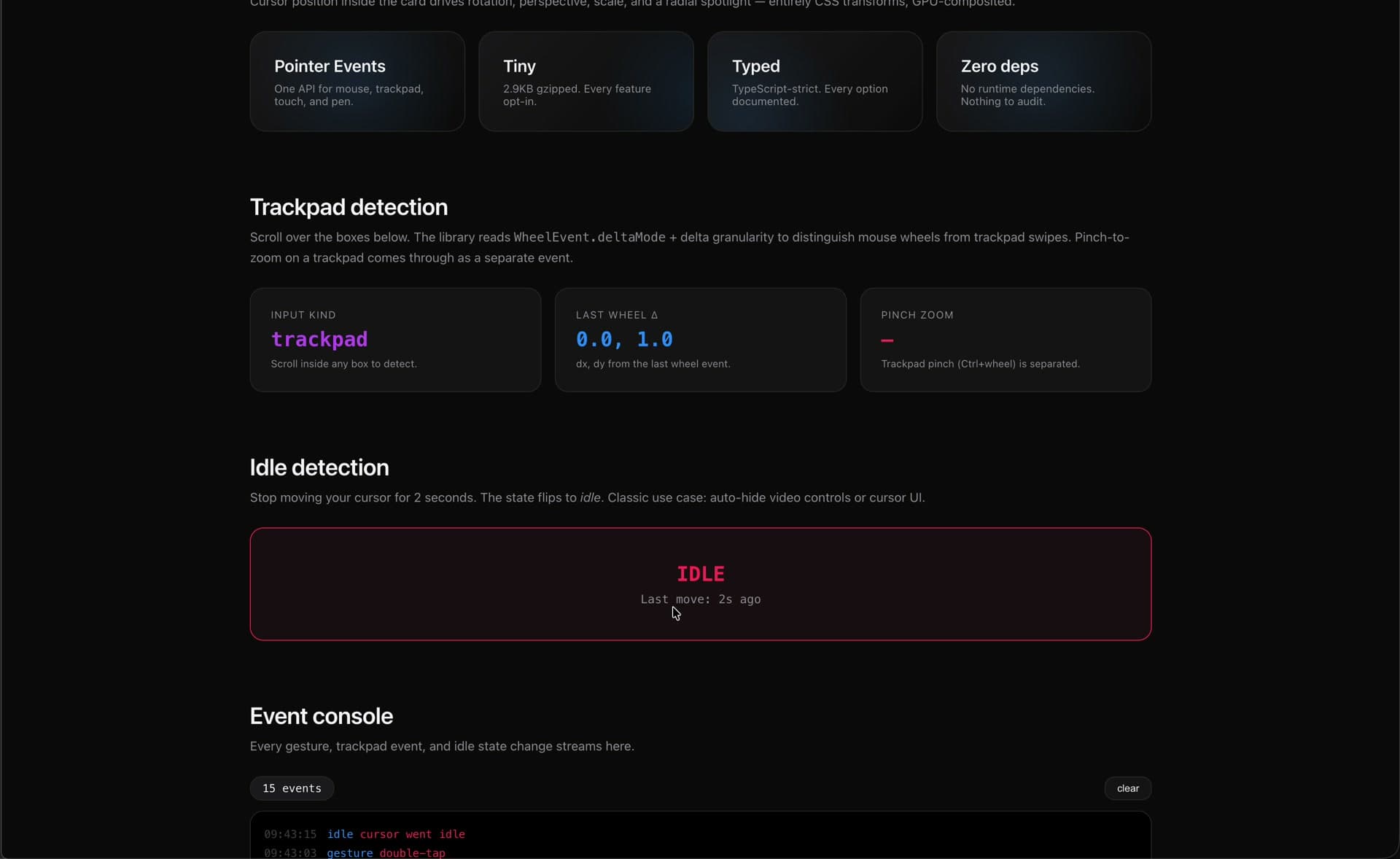1400x859 pixels.
Task: Select the Zero deps feature card
Action: point(1043,81)
